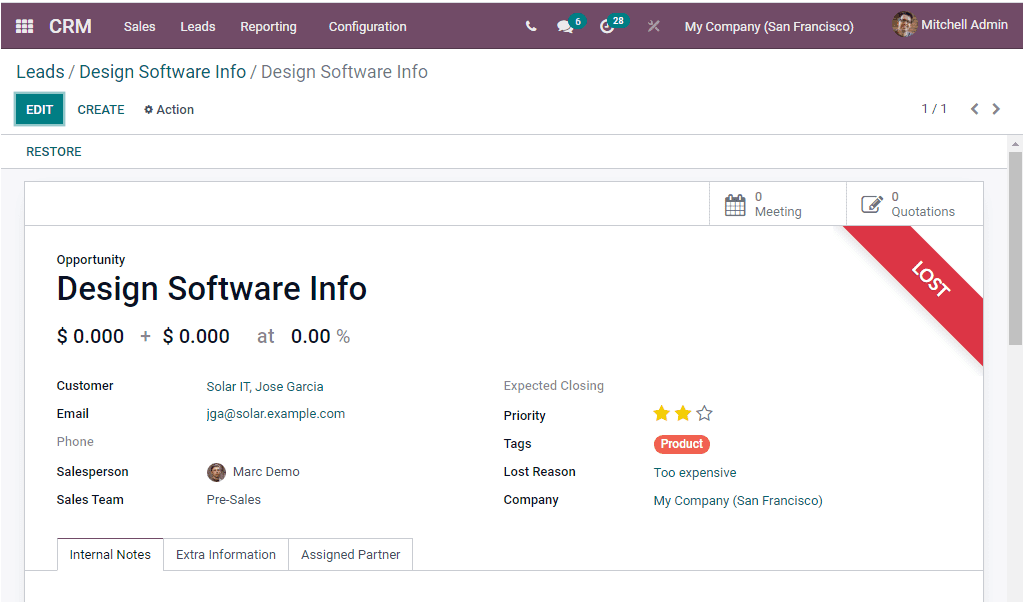This screenshot has height=603, width=1024.
Task: Open the messages icon showing 6 notifications
Action: (x=565, y=26)
